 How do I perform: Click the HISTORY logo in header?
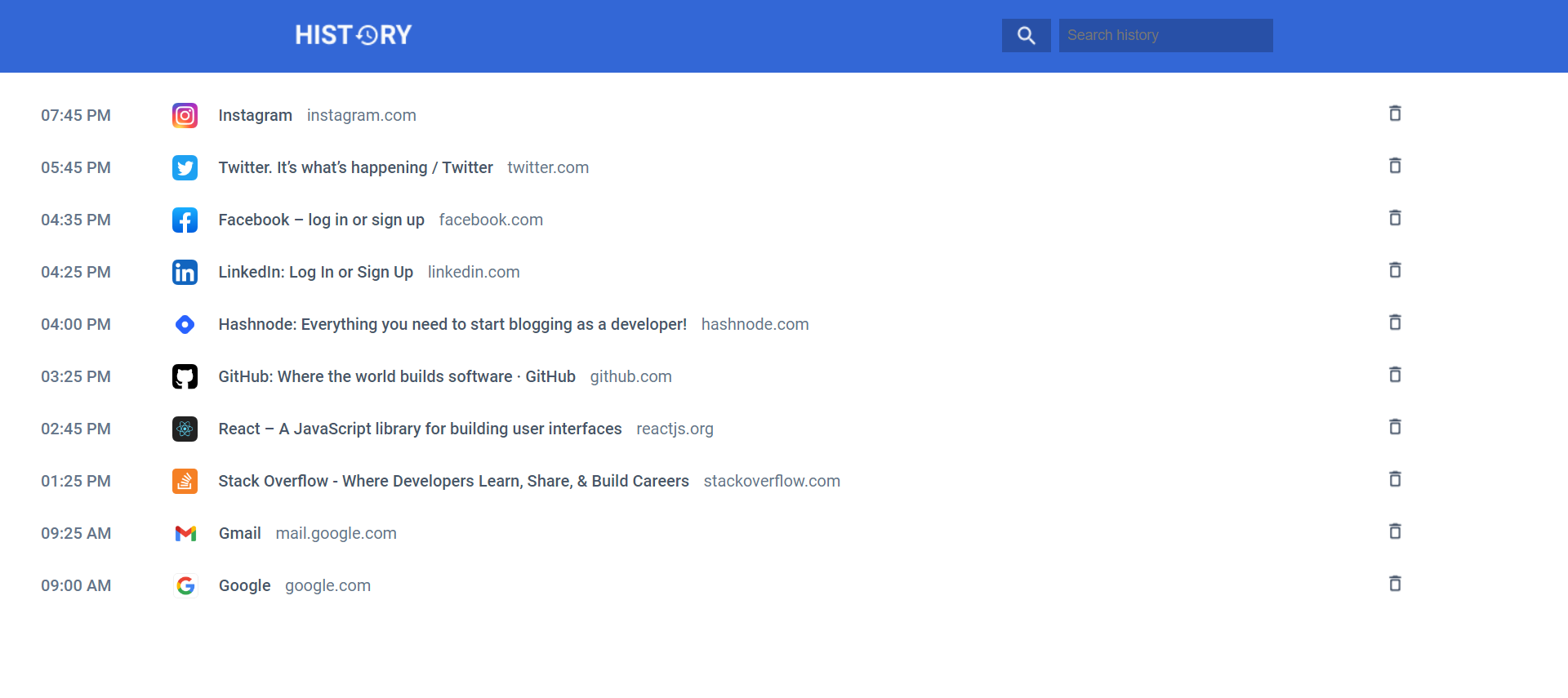pyautogui.click(x=354, y=35)
